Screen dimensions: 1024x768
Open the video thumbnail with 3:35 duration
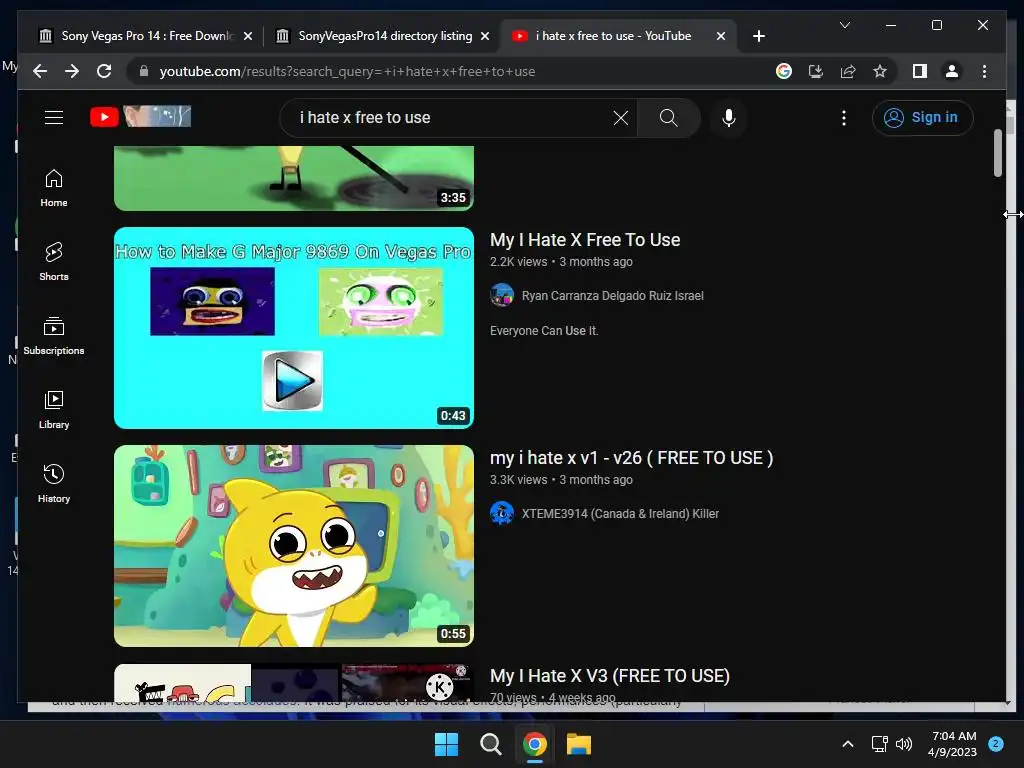pyautogui.click(x=294, y=178)
